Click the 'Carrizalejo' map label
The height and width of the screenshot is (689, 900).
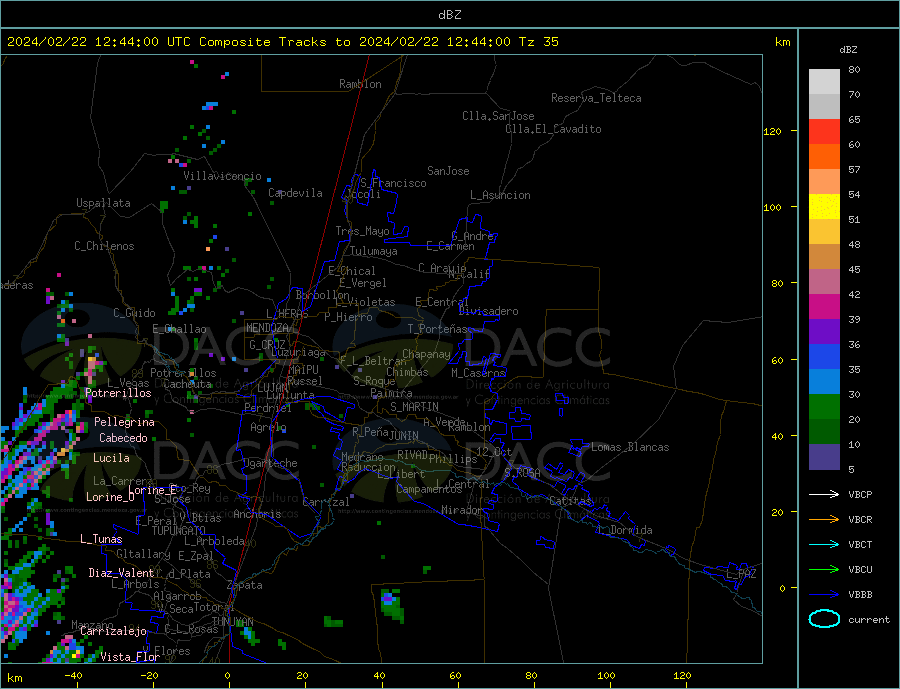pyautogui.click(x=113, y=632)
